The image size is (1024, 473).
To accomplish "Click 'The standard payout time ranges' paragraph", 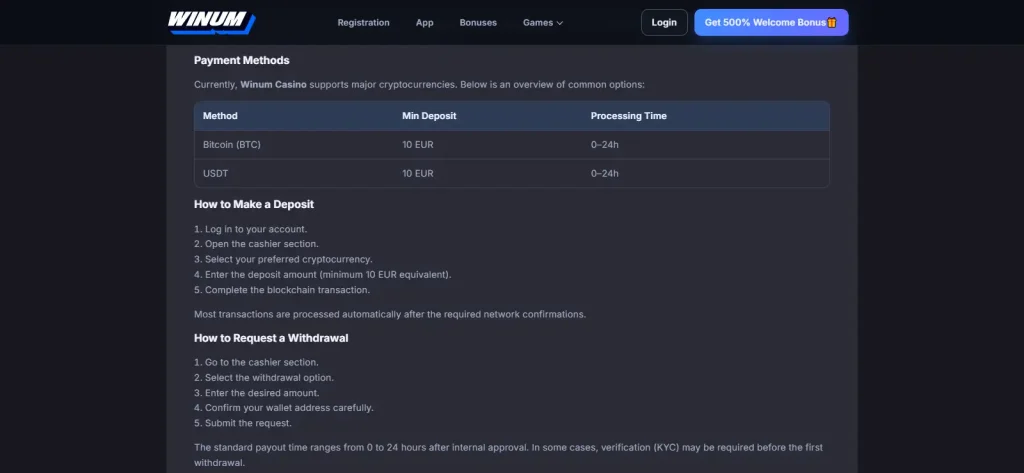I will [x=508, y=455].
